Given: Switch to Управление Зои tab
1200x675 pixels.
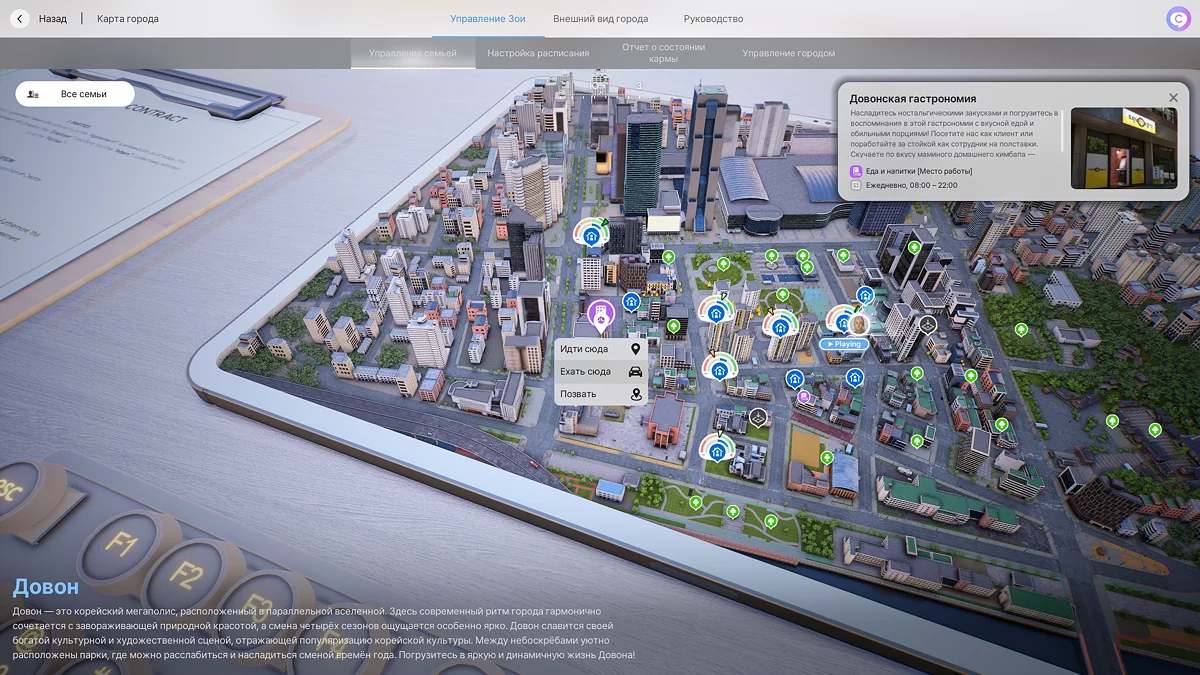Looking at the screenshot, I should [487, 19].
